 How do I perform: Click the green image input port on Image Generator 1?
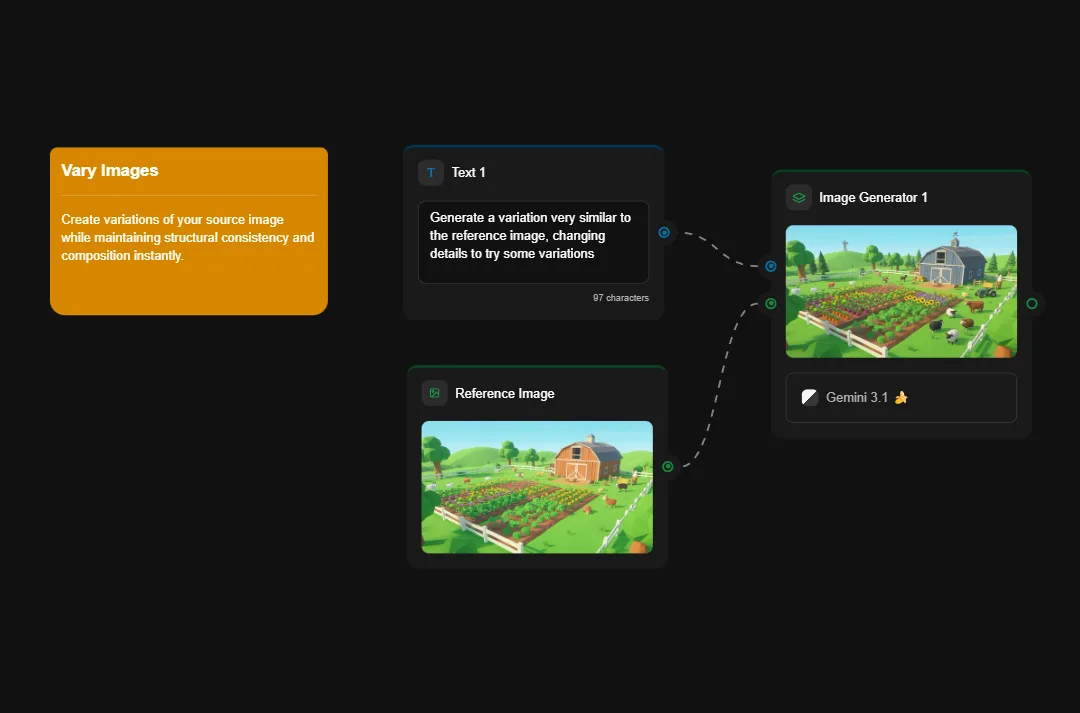click(770, 303)
